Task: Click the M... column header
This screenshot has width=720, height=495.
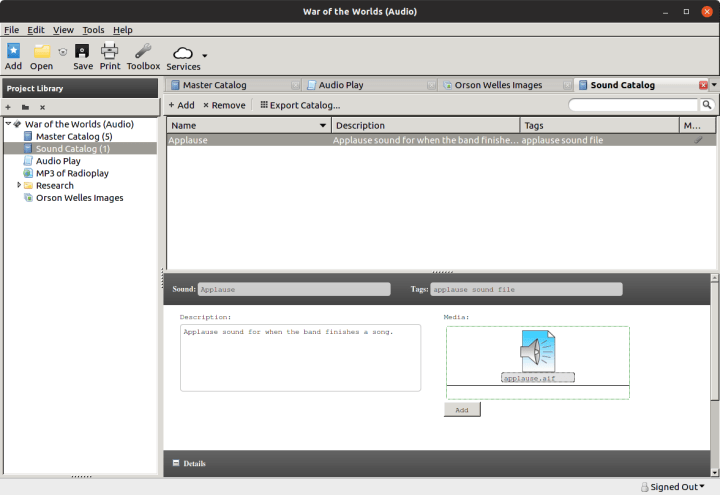Action: [x=697, y=125]
